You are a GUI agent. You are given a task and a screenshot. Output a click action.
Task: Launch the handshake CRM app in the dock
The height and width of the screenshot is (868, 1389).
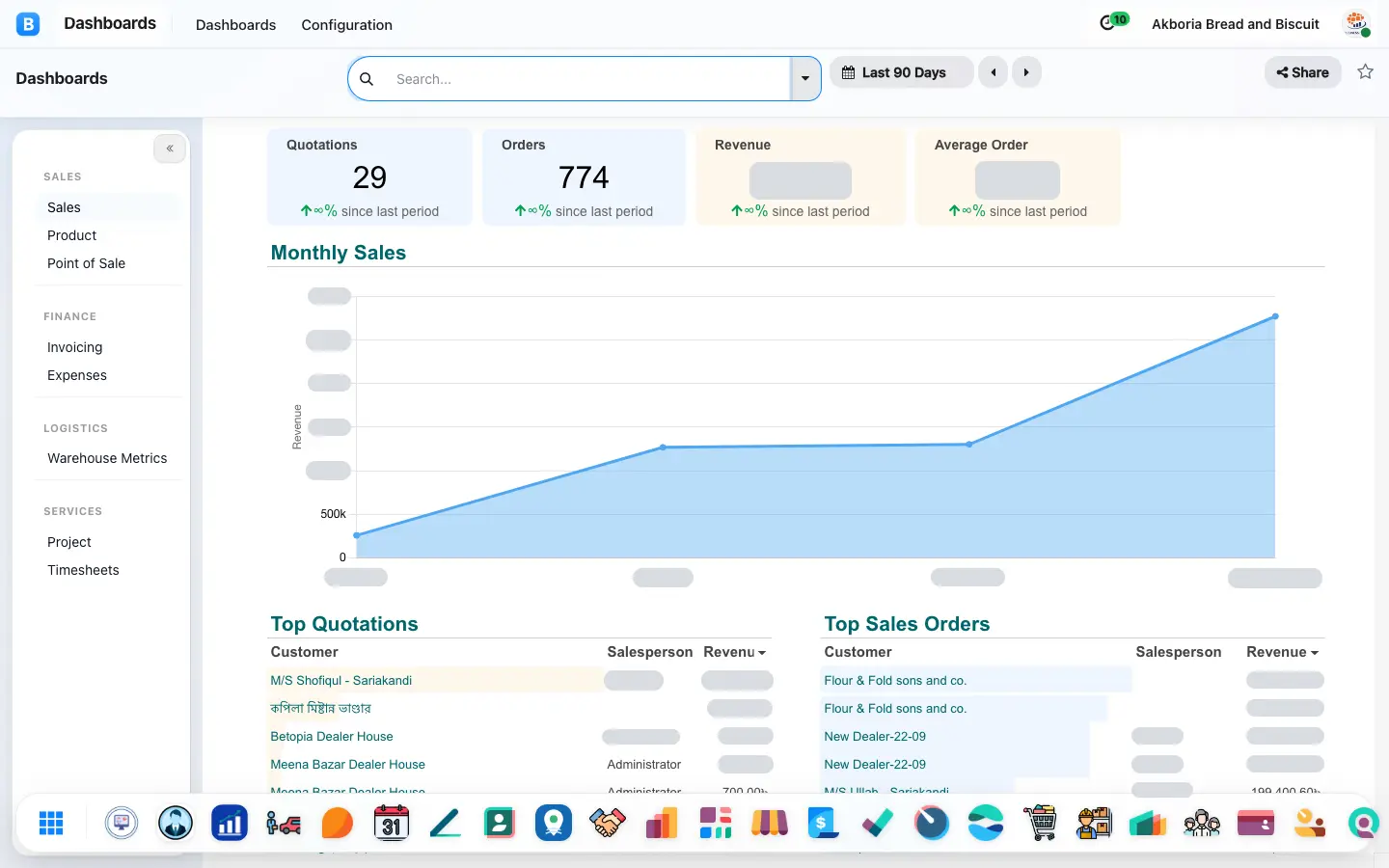click(x=608, y=823)
